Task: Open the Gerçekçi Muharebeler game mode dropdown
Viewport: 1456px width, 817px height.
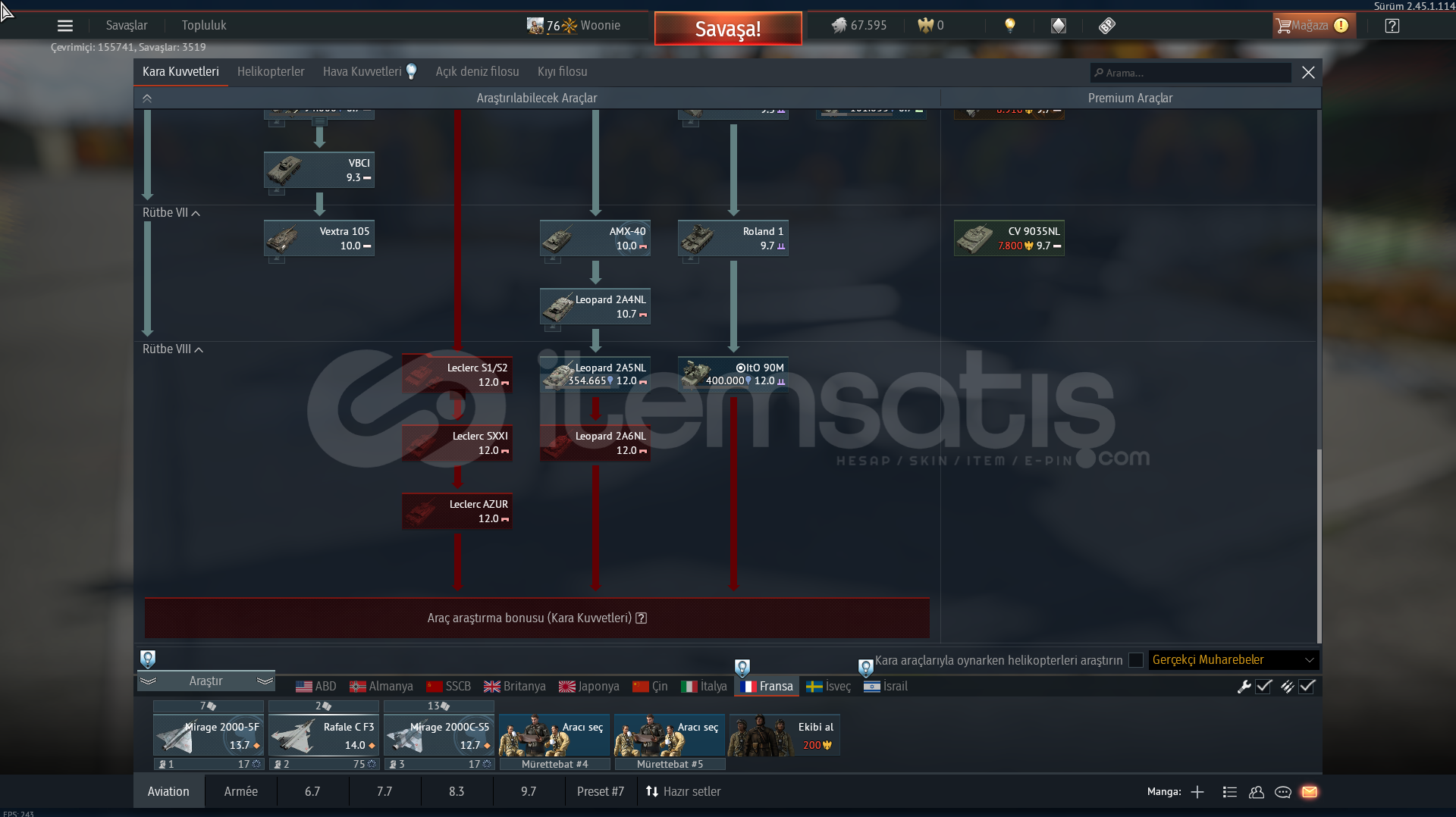Action: click(x=1234, y=660)
